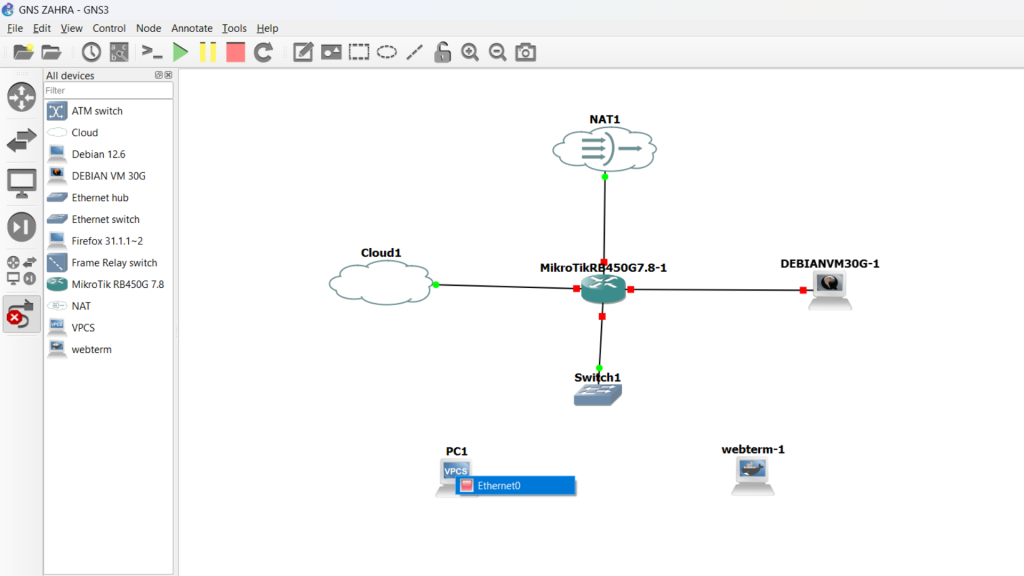Toggle lock on all items padlock
The image size is (1024, 576).
442,52
